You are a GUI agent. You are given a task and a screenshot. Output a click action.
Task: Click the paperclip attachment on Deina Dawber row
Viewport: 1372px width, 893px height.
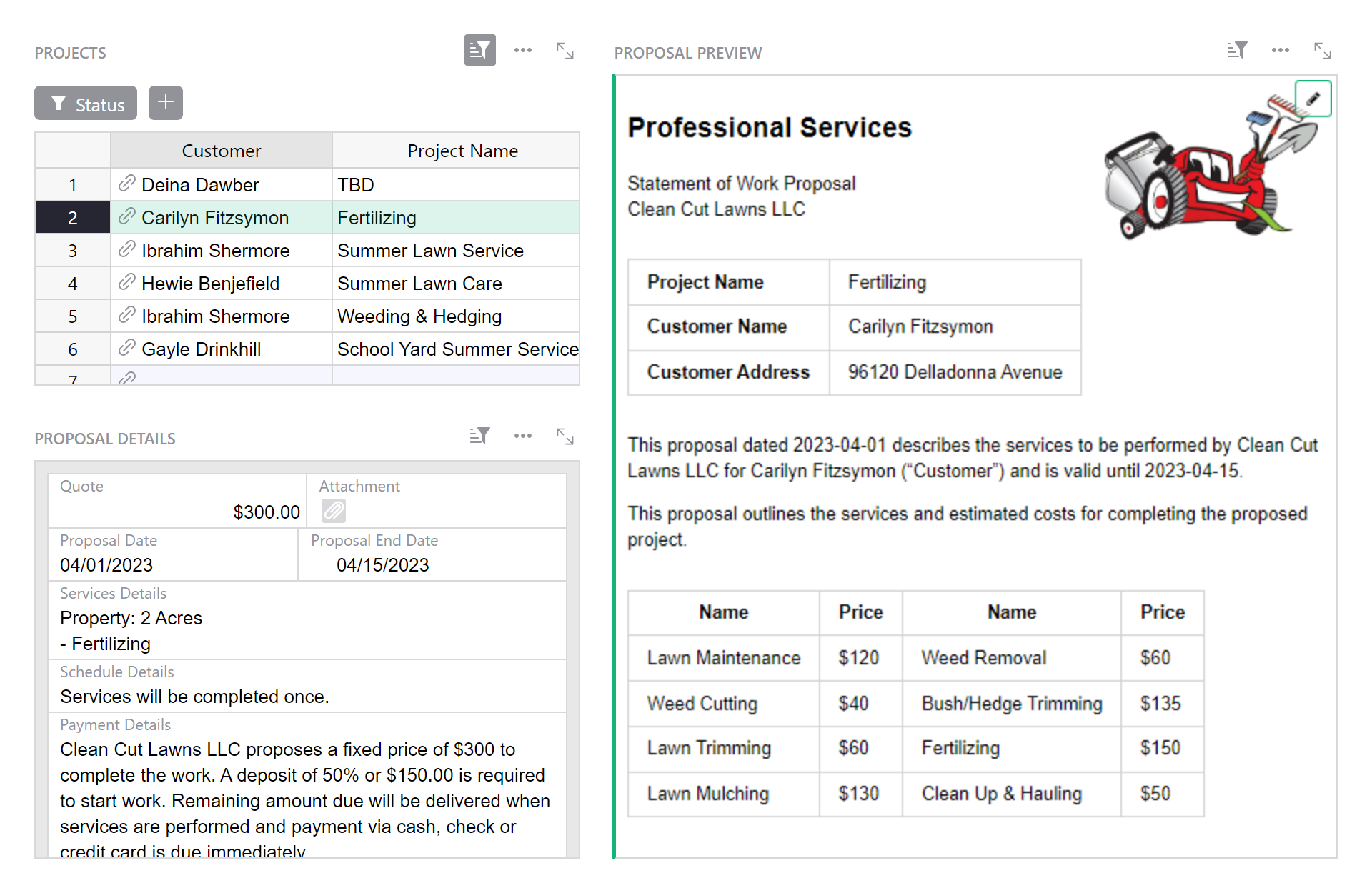coord(128,184)
